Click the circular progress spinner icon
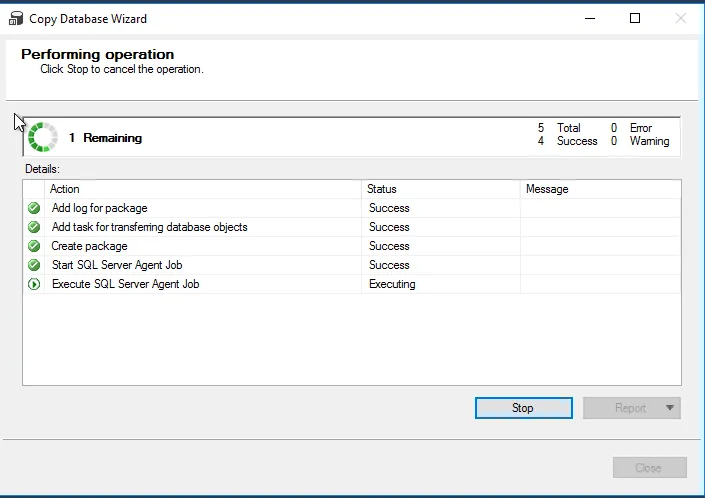The width and height of the screenshot is (705, 498). pyautogui.click(x=43, y=137)
